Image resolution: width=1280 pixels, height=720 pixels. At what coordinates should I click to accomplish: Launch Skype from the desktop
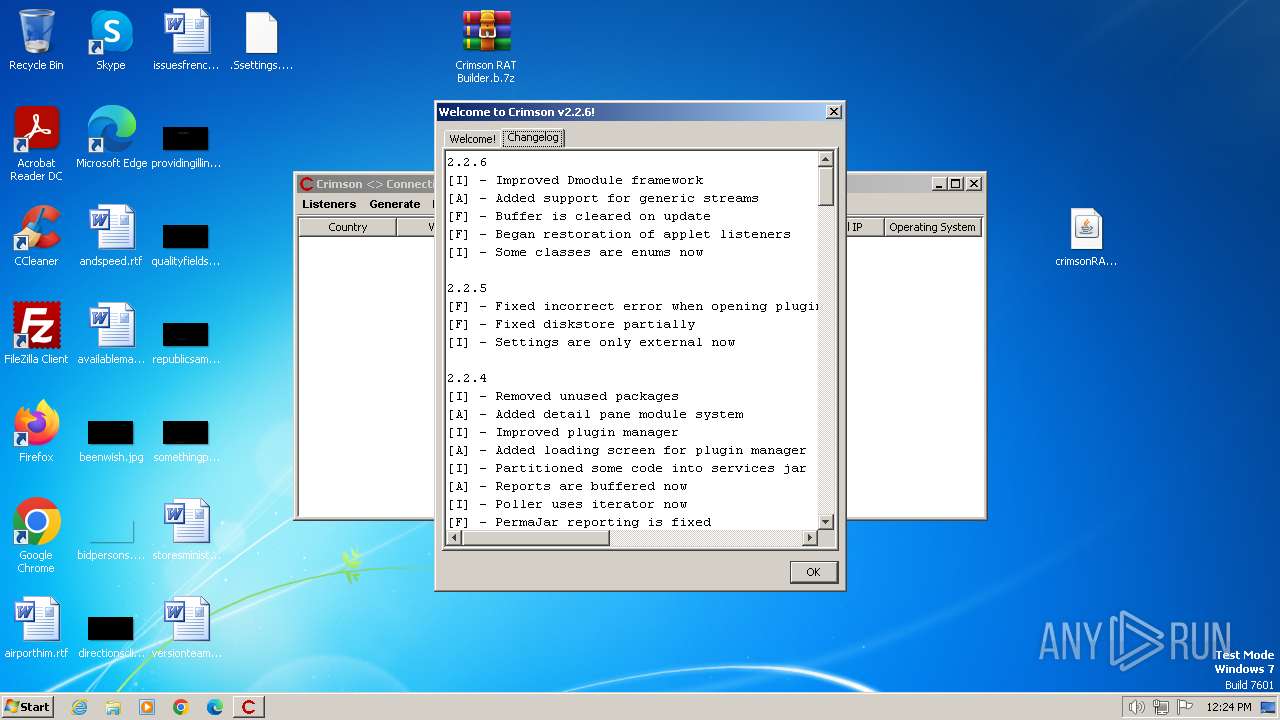(111, 40)
